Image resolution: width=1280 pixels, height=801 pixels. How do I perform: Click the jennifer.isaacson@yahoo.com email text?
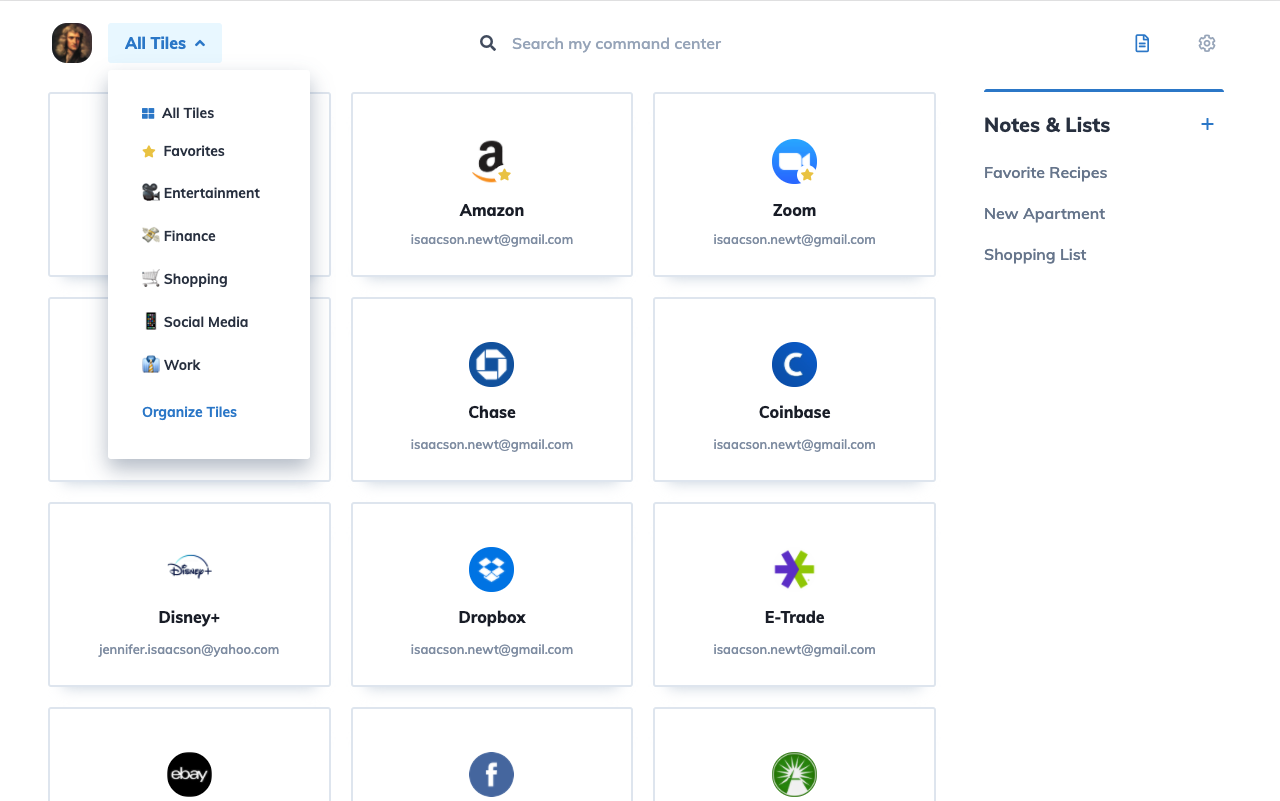[x=189, y=649]
